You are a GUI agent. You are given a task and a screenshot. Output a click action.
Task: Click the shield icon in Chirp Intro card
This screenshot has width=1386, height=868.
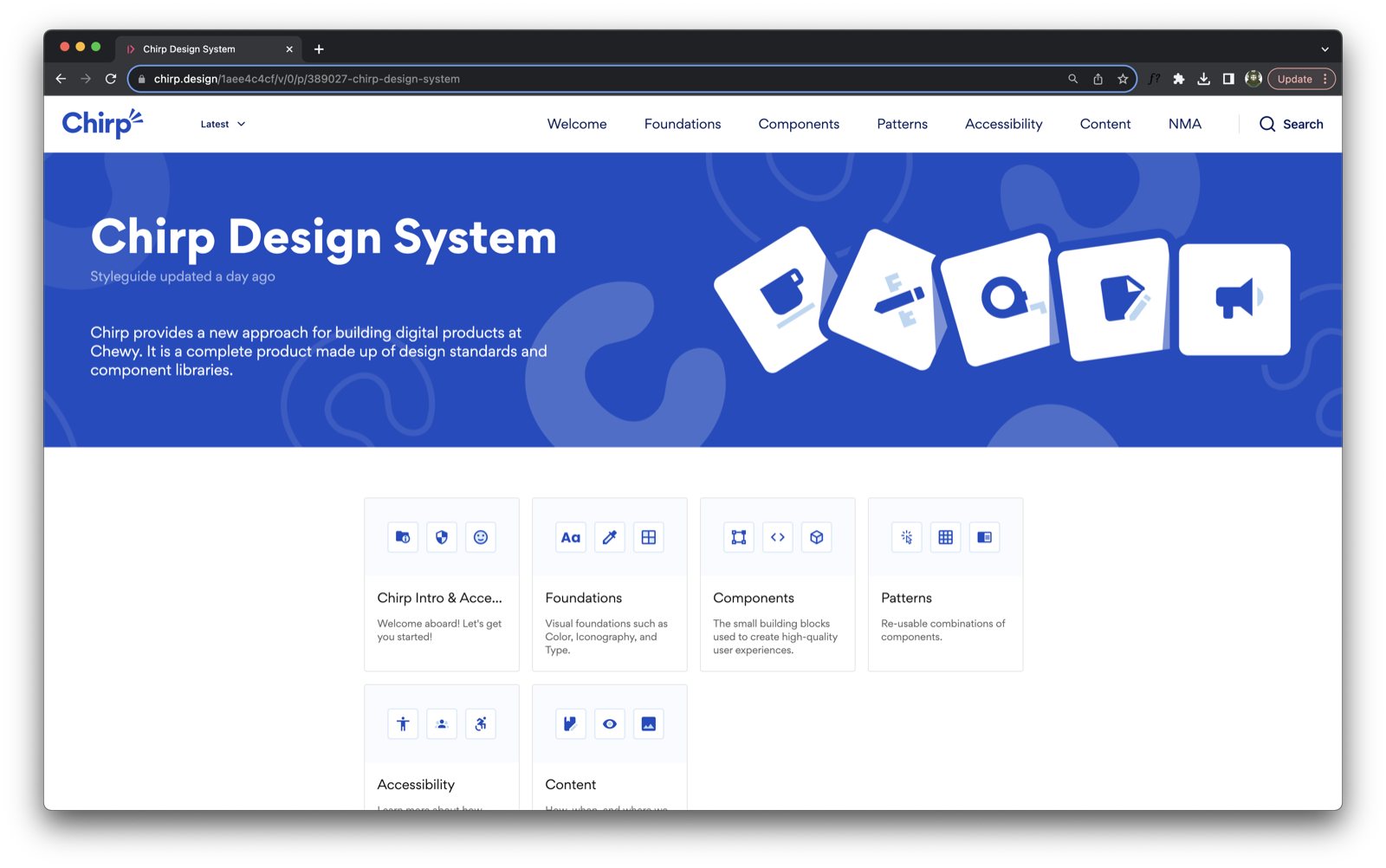tap(442, 537)
